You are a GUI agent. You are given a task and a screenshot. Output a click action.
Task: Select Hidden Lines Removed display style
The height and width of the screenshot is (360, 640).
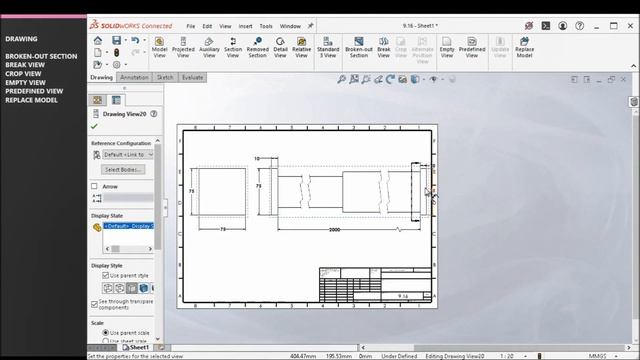click(x=131, y=288)
